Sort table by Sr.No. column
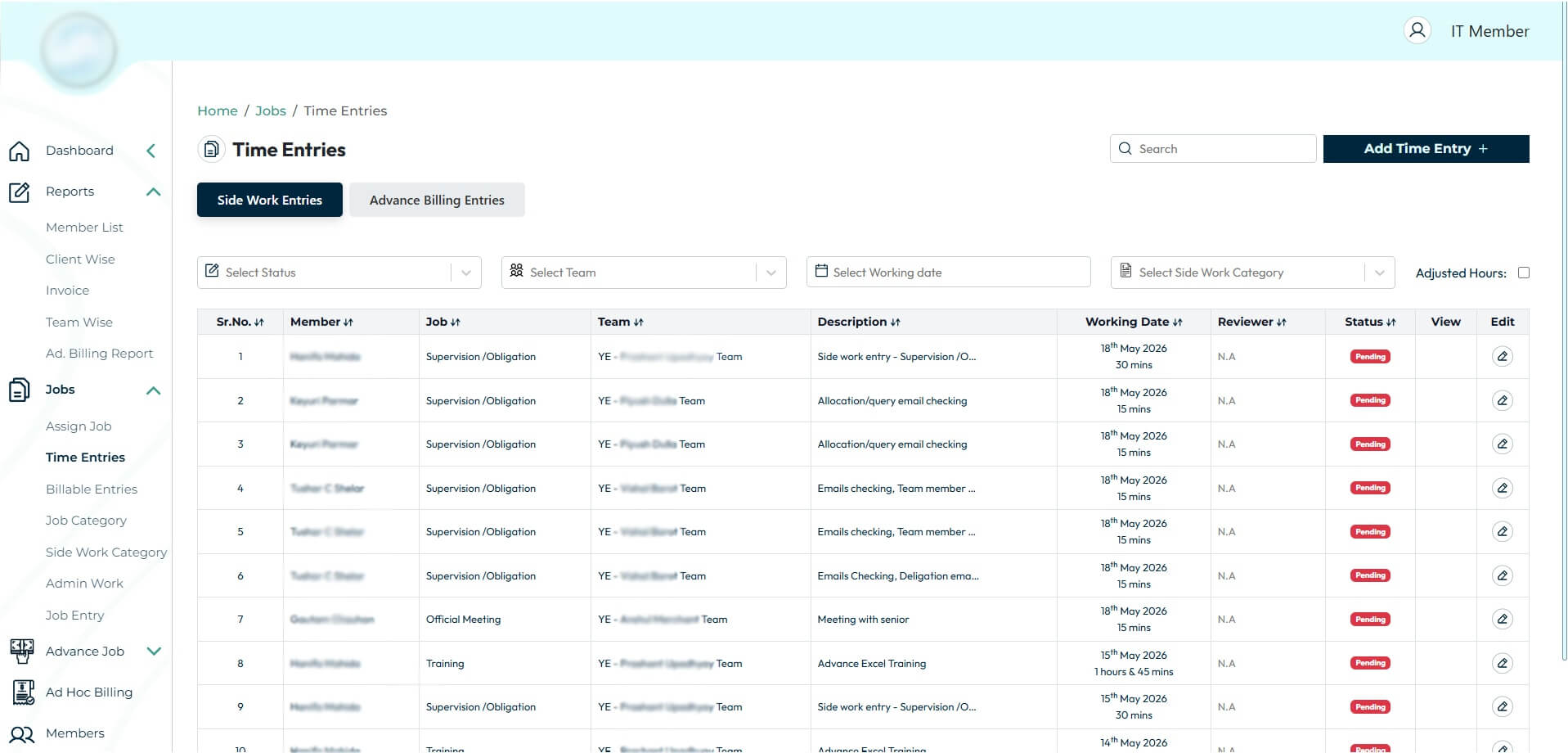1568x753 pixels. (x=259, y=322)
